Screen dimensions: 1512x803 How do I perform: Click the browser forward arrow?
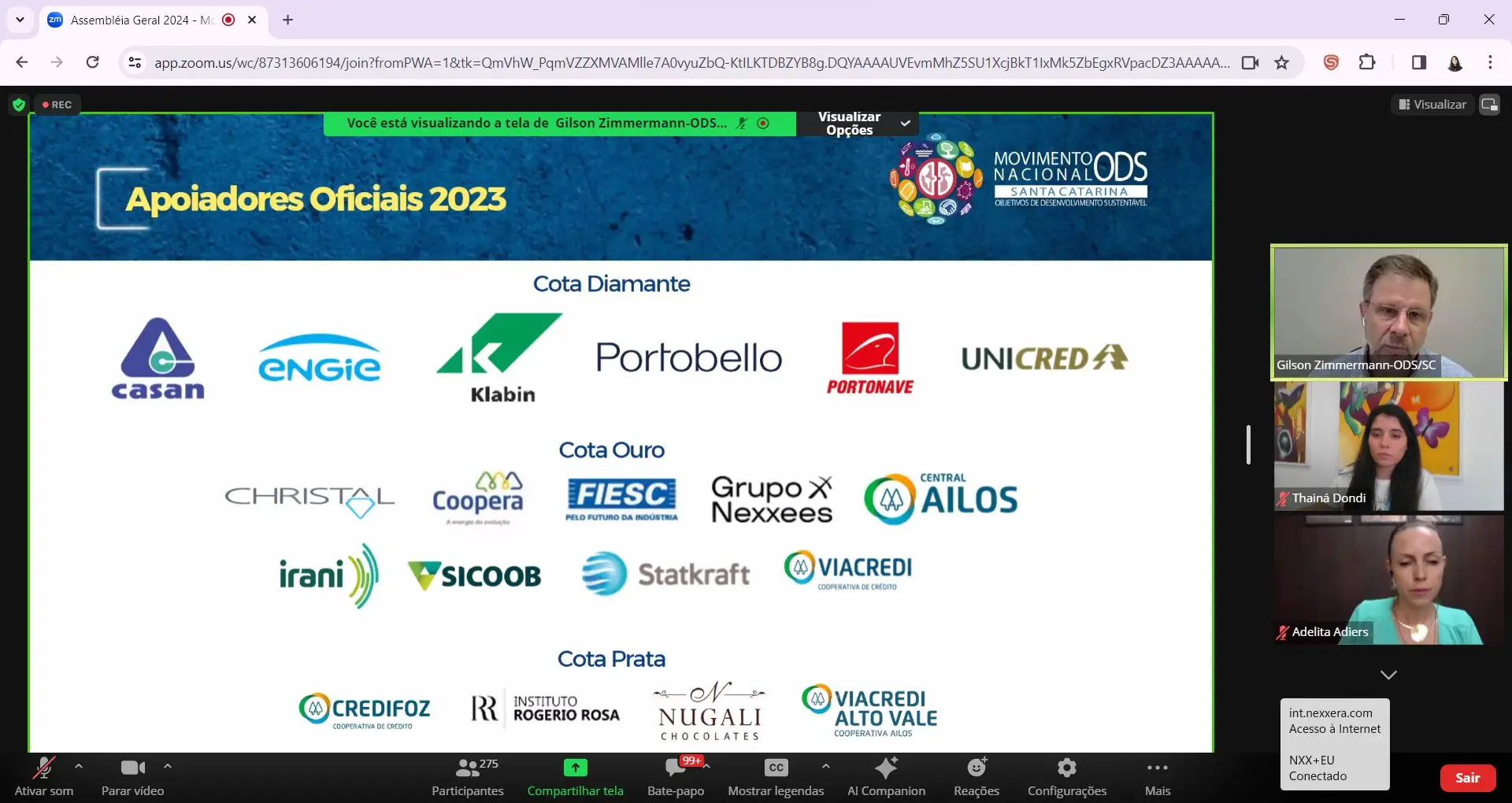pyautogui.click(x=57, y=62)
